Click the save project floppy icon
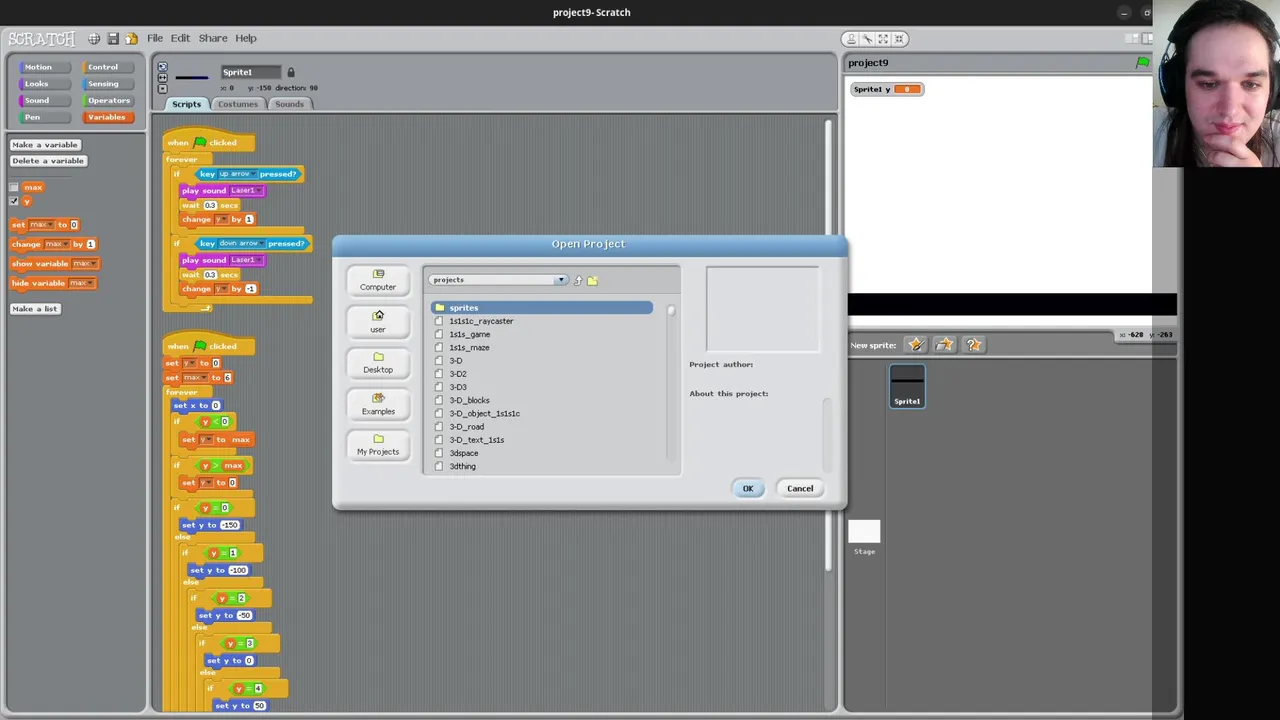Viewport: 1280px width, 720px height. click(x=113, y=38)
